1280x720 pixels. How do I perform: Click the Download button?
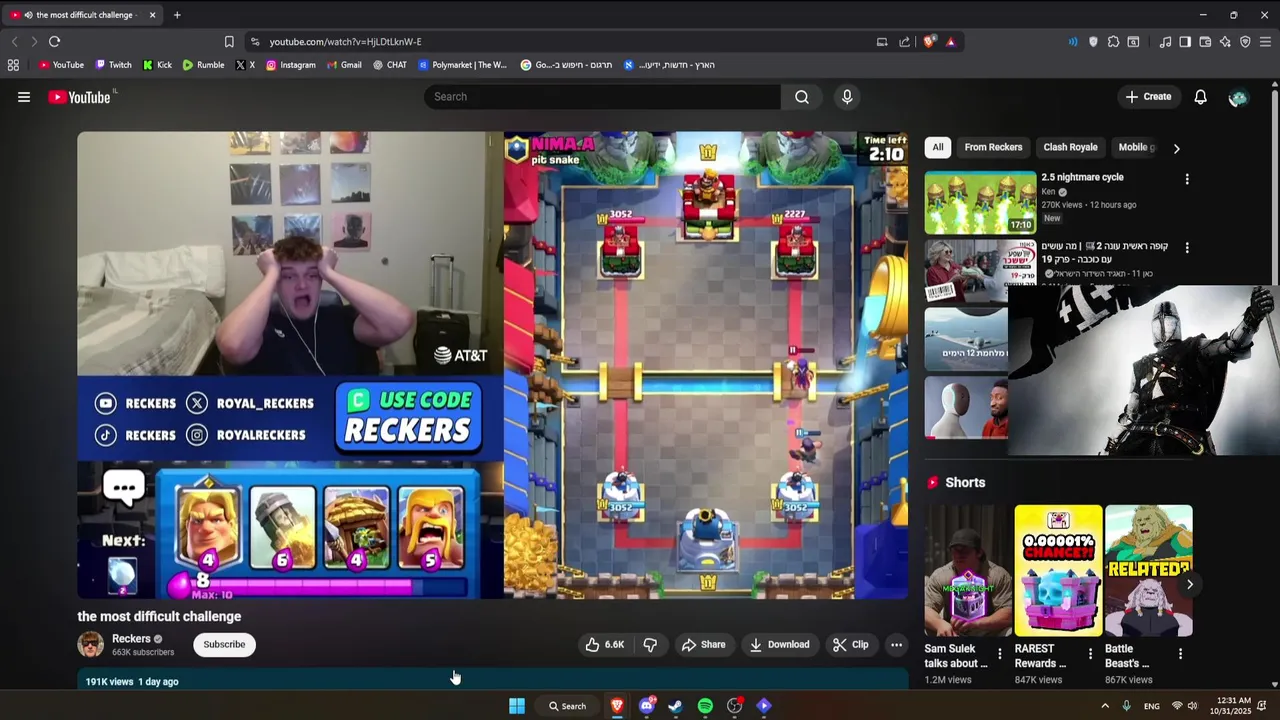click(x=780, y=645)
